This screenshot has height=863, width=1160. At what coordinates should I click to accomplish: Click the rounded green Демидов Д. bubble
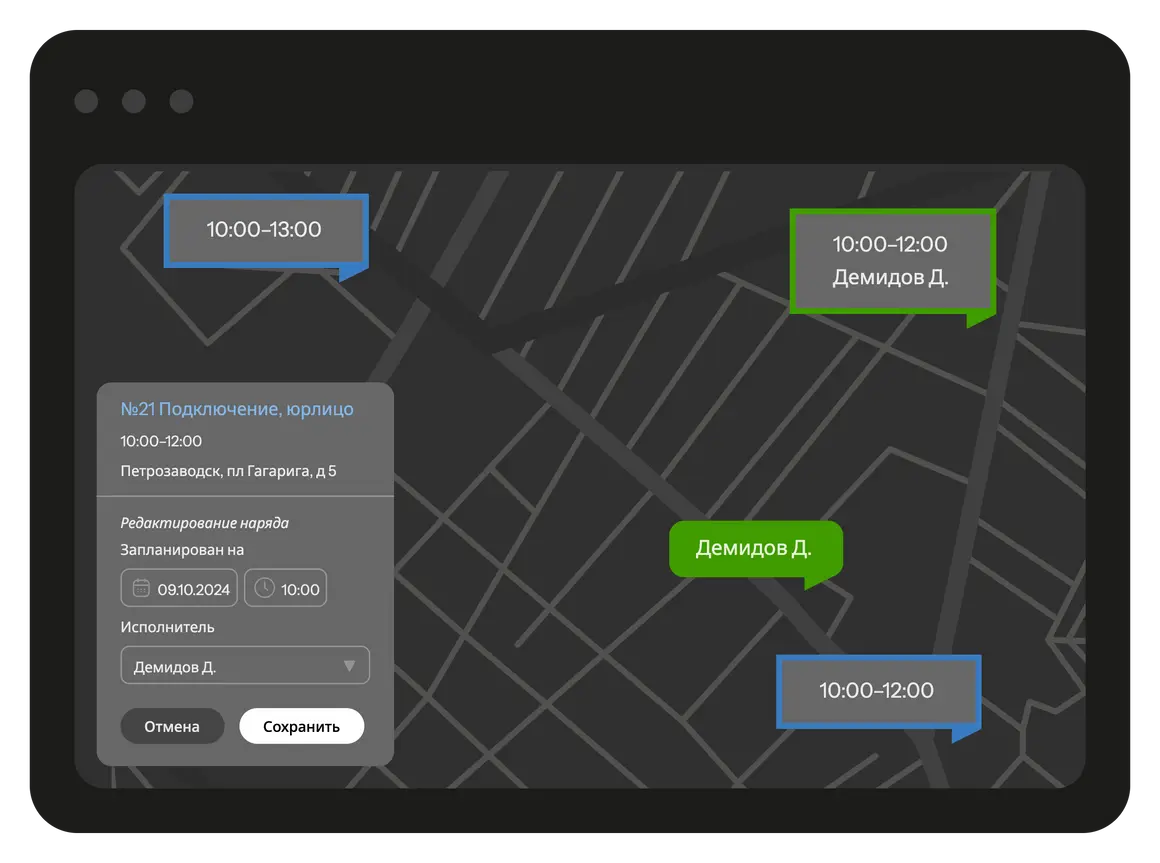point(754,548)
